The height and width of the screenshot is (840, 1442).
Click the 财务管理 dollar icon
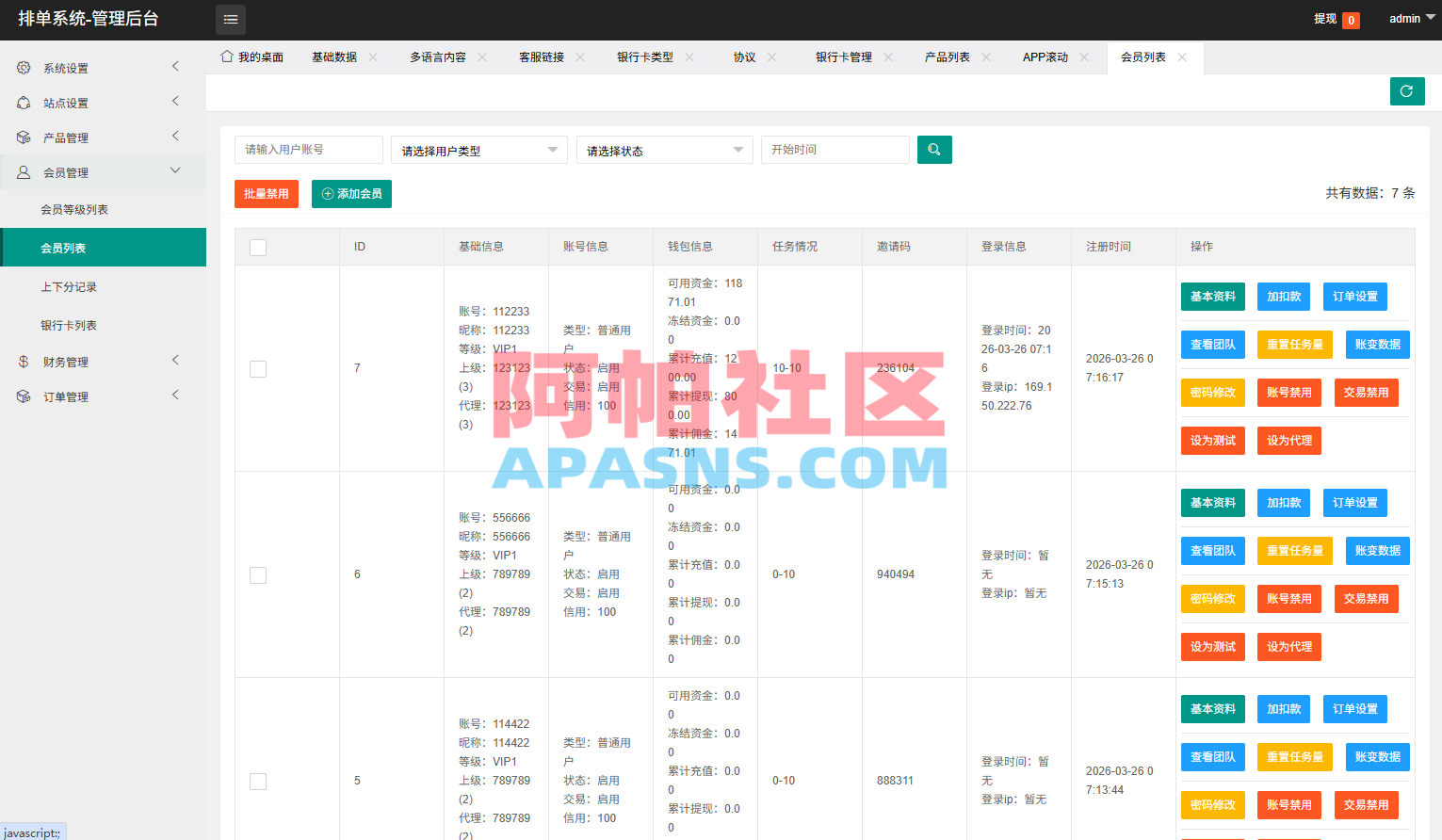(24, 362)
